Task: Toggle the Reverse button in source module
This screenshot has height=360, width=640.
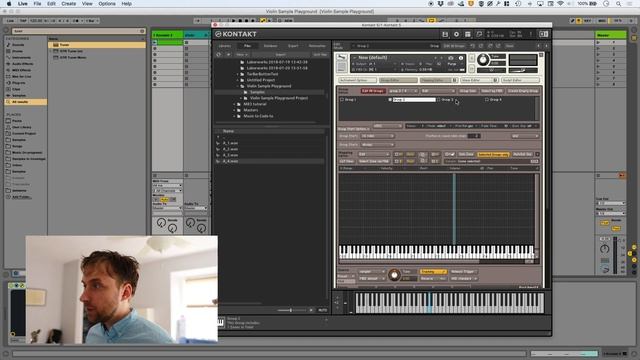Action: [x=433, y=279]
